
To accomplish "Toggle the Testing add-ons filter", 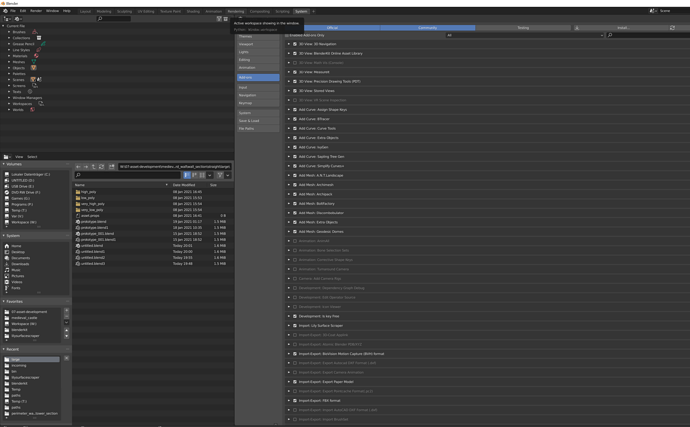I will [523, 28].
